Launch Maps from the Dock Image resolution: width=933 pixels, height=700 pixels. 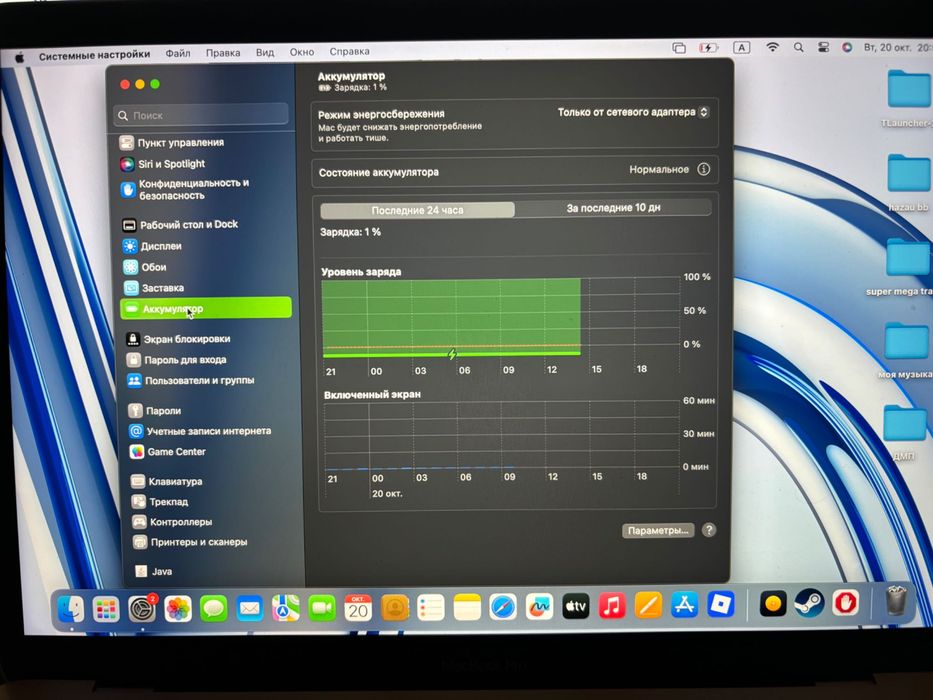coord(286,608)
